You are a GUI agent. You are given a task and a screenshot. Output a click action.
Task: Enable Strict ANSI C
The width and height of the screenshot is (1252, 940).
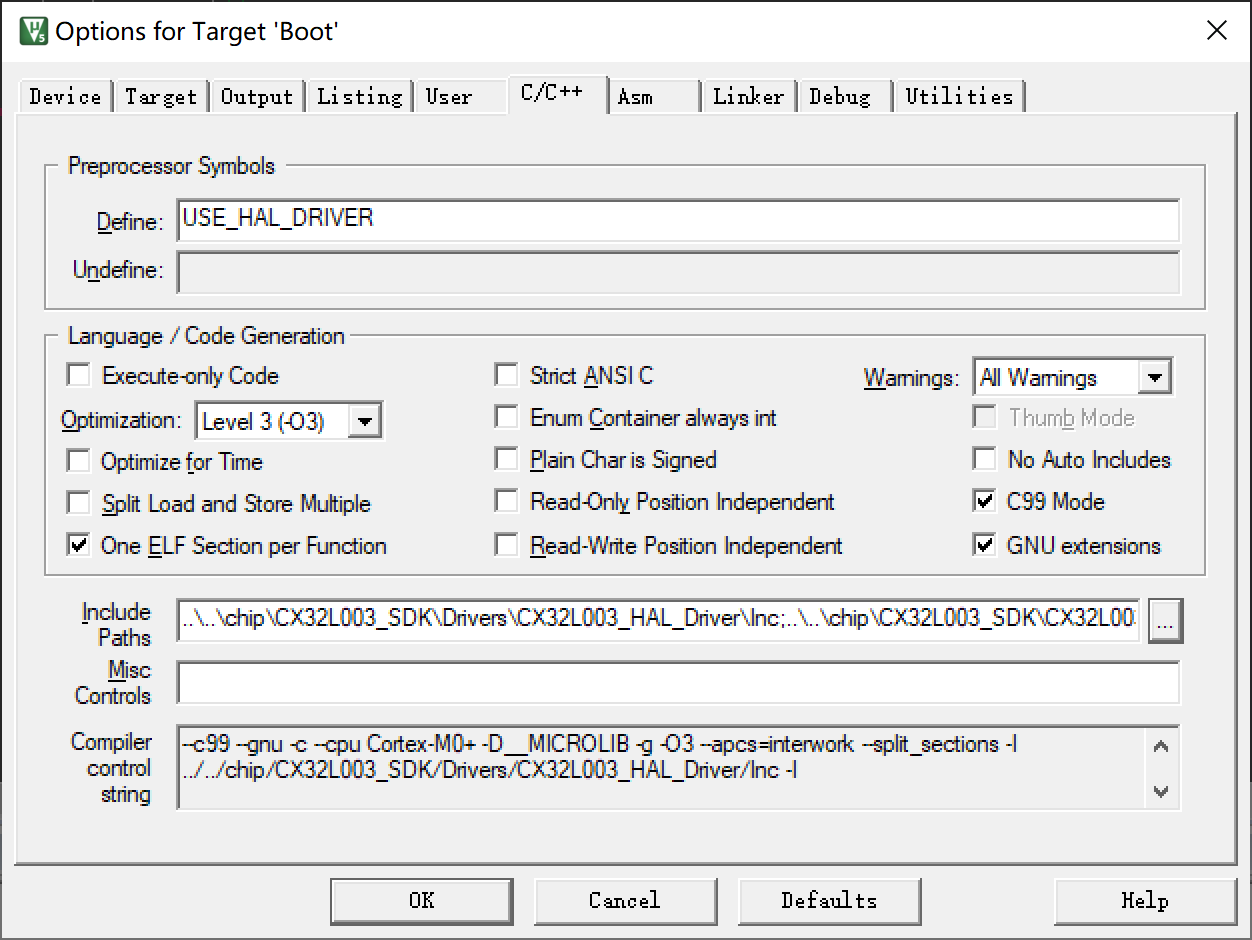(x=506, y=374)
